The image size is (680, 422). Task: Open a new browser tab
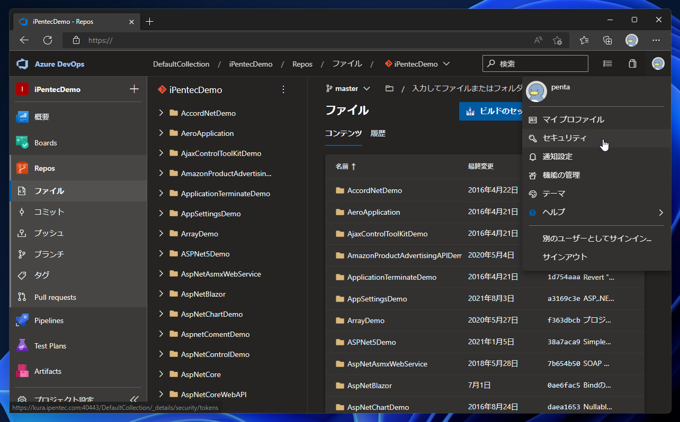pos(150,21)
